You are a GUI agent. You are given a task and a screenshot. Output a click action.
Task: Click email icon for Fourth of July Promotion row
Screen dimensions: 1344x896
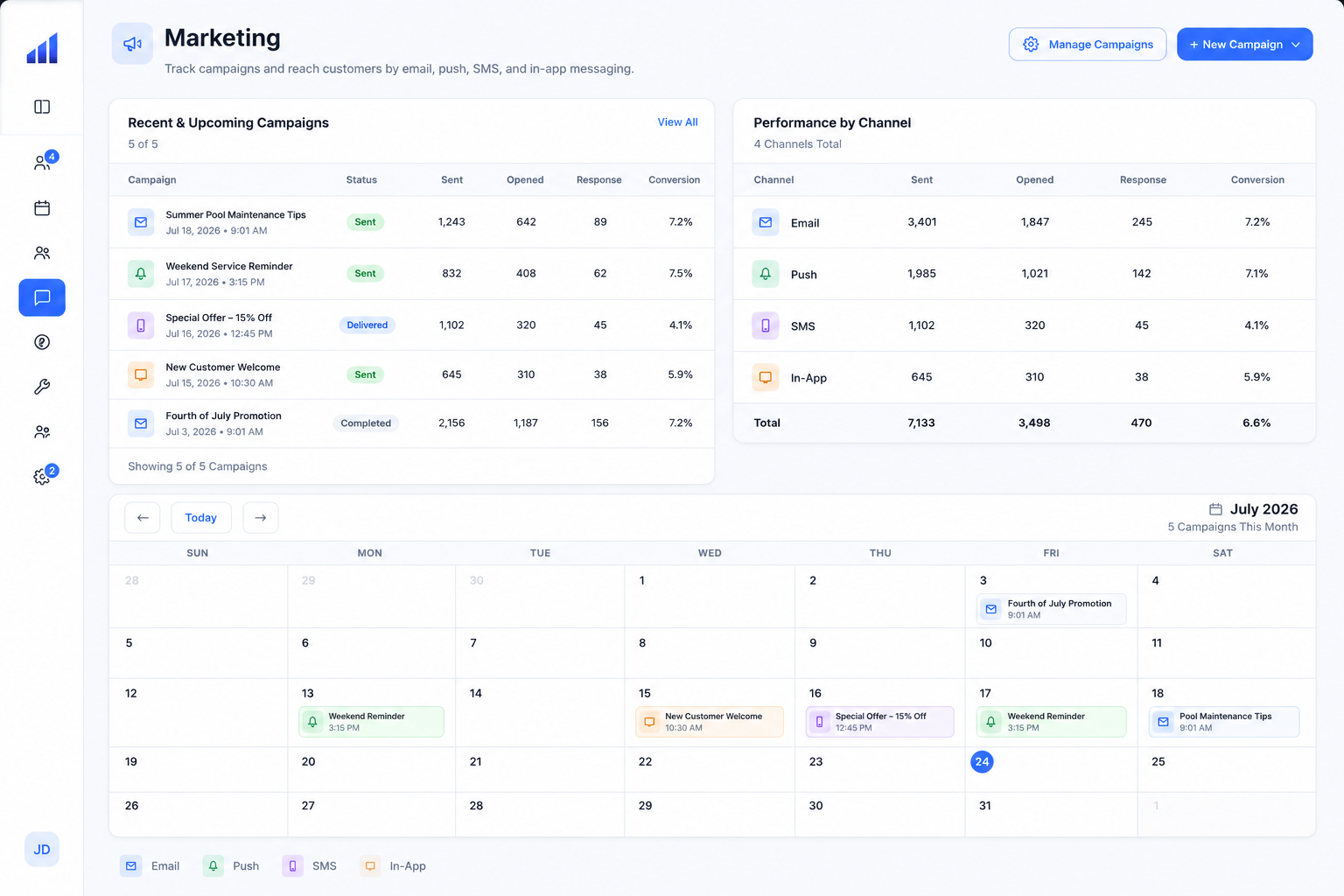click(x=141, y=423)
